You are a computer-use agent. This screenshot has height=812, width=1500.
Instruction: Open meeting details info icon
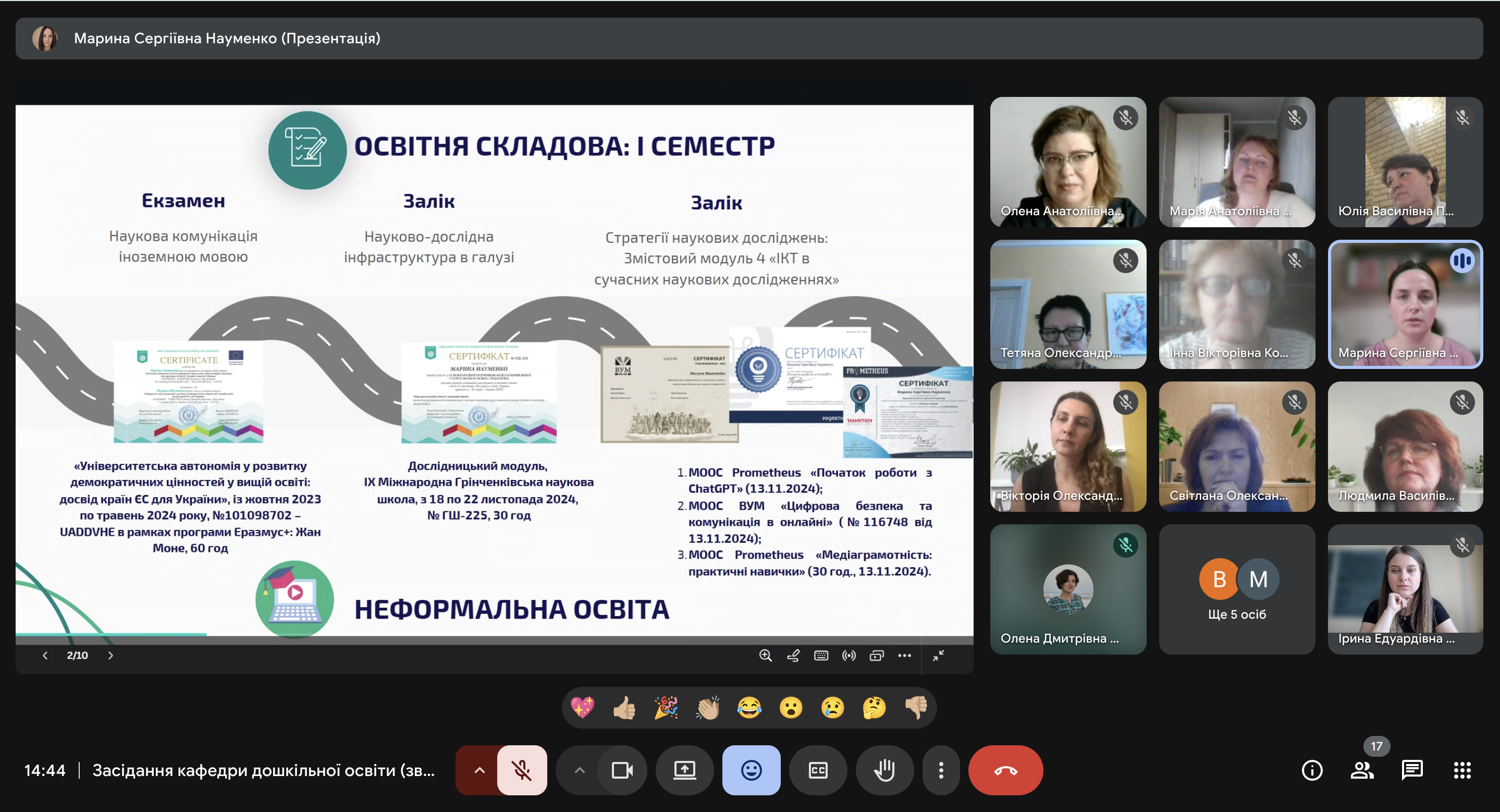tap(1311, 770)
